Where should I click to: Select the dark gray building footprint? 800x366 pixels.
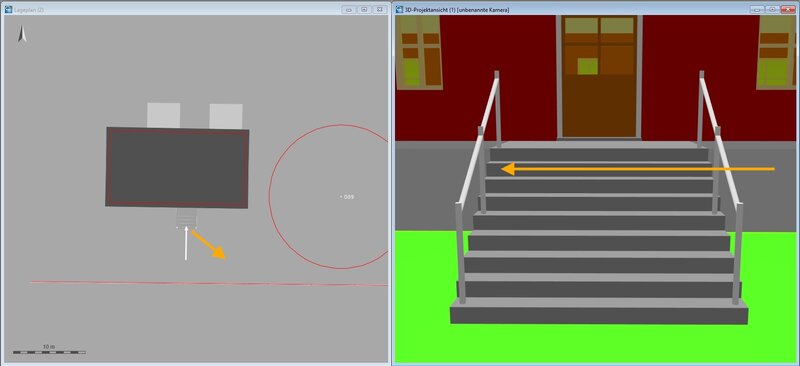(177, 167)
